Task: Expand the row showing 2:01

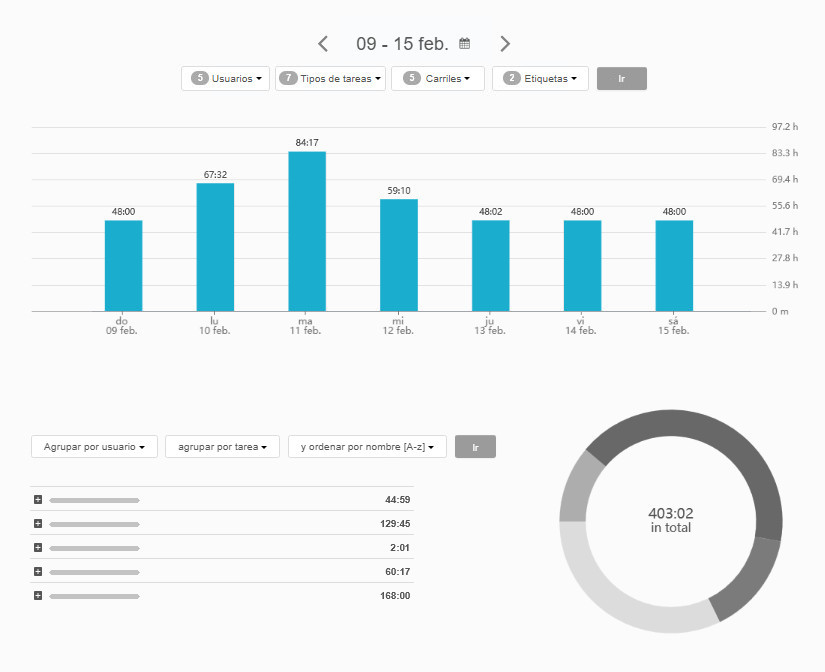Action: (x=38, y=548)
